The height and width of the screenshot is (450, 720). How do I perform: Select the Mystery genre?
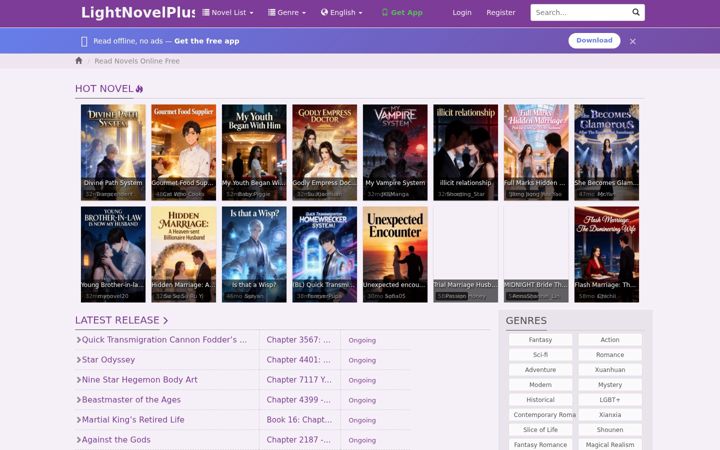(610, 385)
